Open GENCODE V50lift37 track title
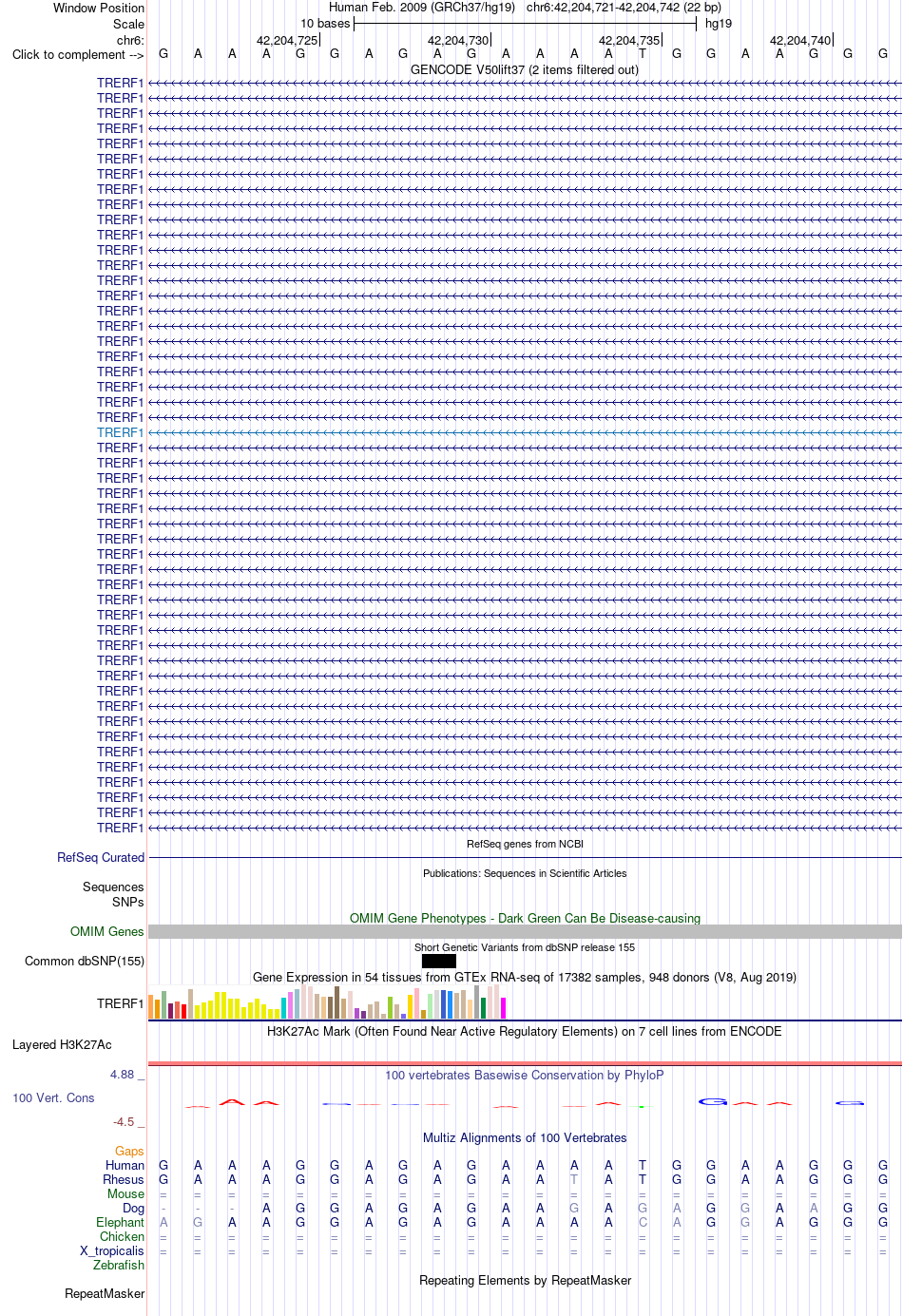 (525, 70)
